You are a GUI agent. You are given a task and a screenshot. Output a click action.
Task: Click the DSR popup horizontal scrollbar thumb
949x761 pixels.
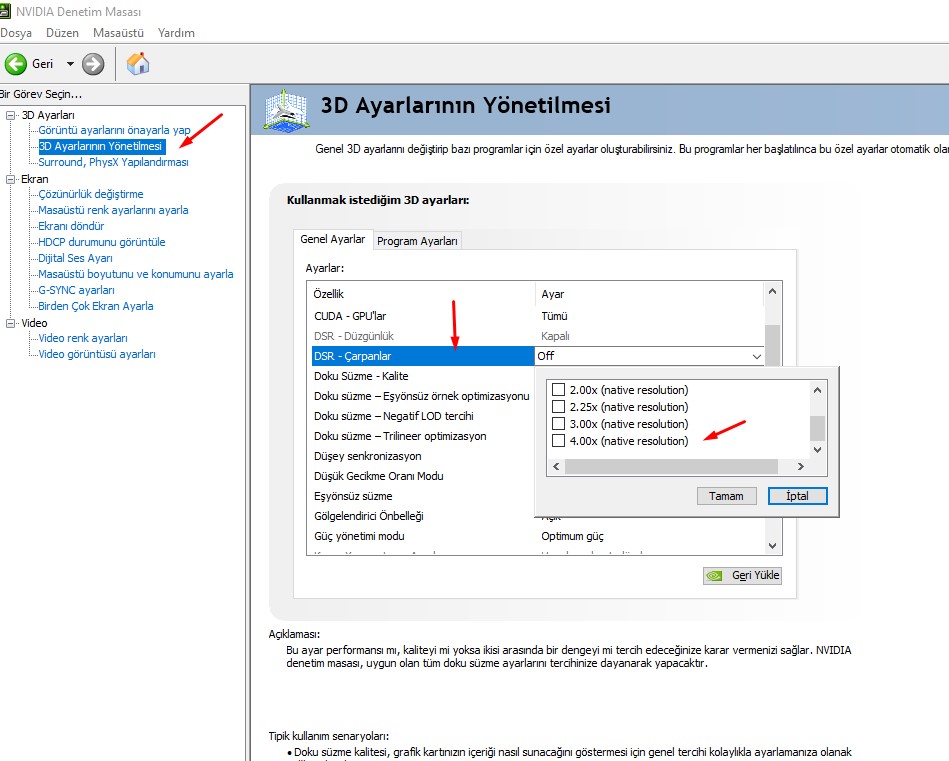pyautogui.click(x=671, y=466)
